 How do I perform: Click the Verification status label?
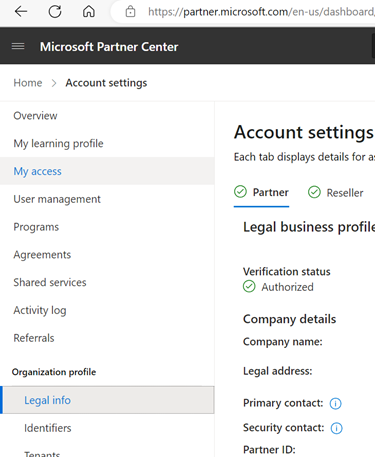(x=287, y=272)
